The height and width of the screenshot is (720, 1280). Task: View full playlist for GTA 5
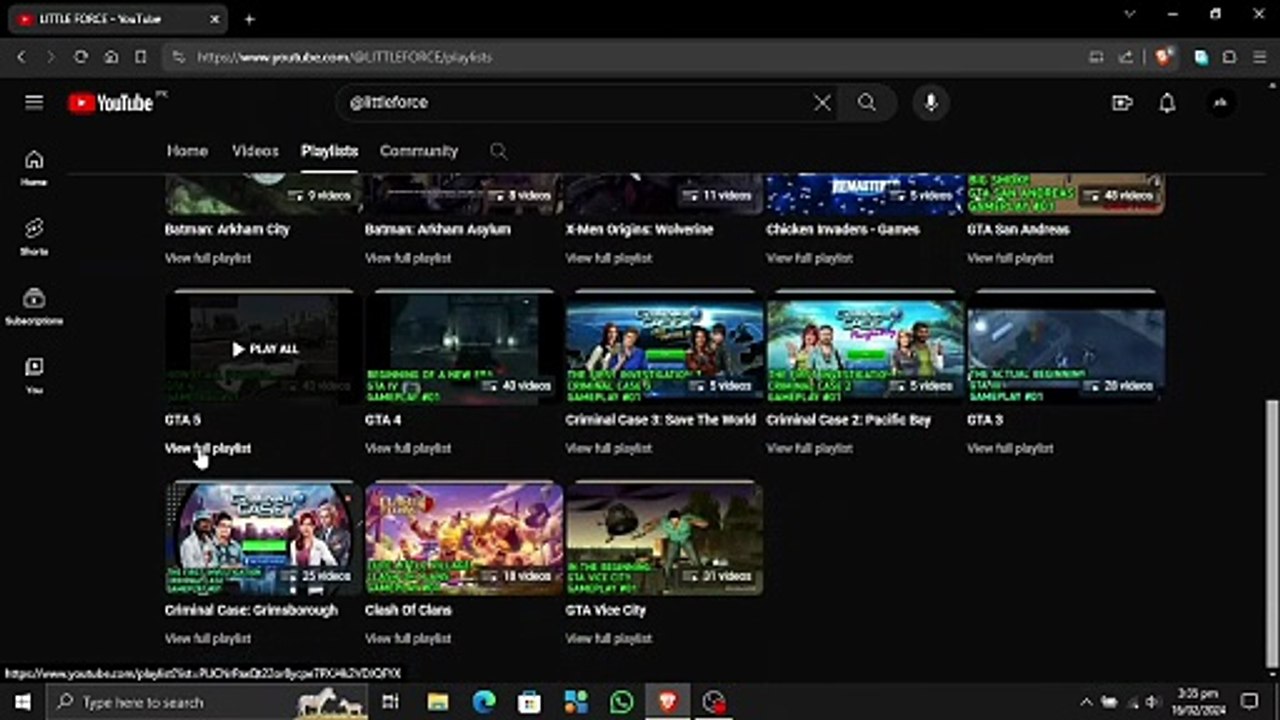pos(208,448)
